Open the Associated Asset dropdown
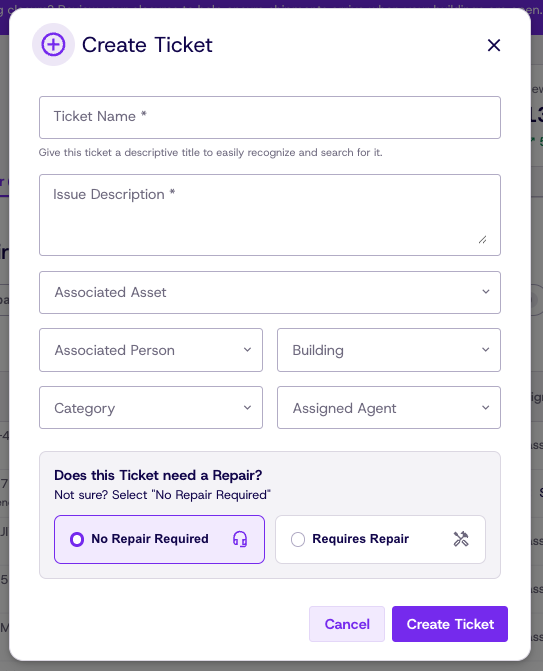Screen dimensions: 543x671 pos(270,292)
